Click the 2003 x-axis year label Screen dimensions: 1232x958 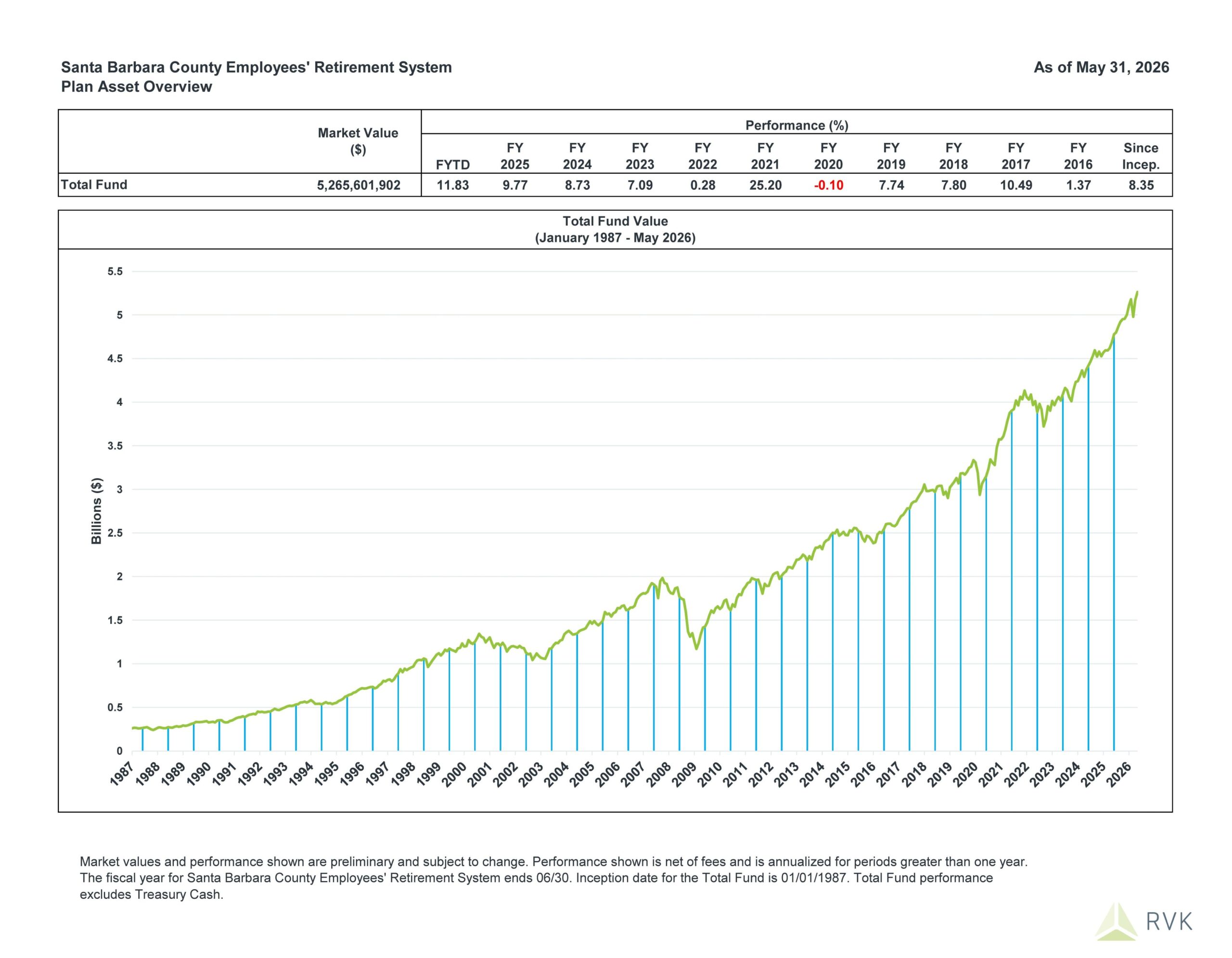tap(531, 773)
